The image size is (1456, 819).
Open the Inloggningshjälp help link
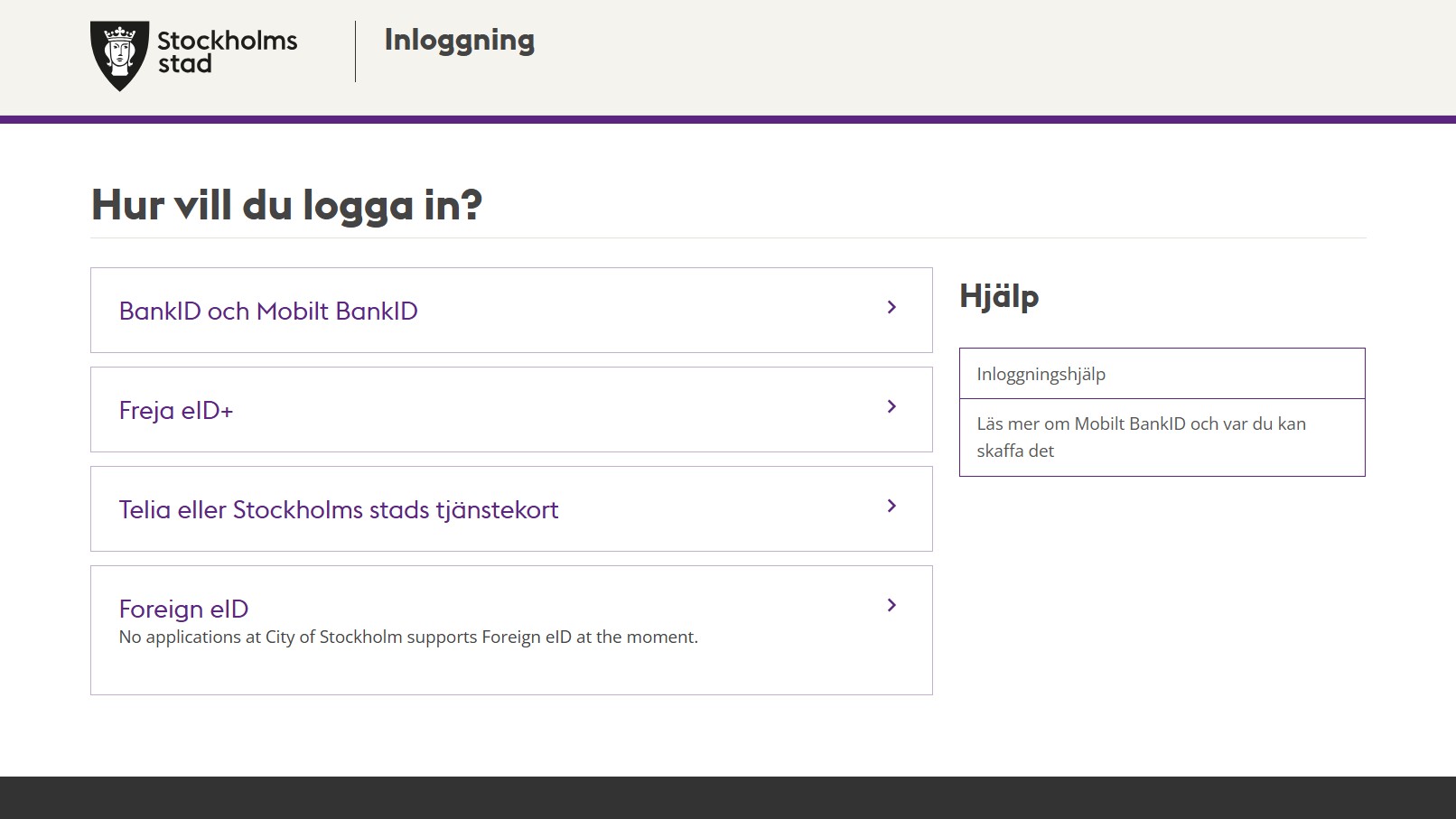click(x=1041, y=375)
